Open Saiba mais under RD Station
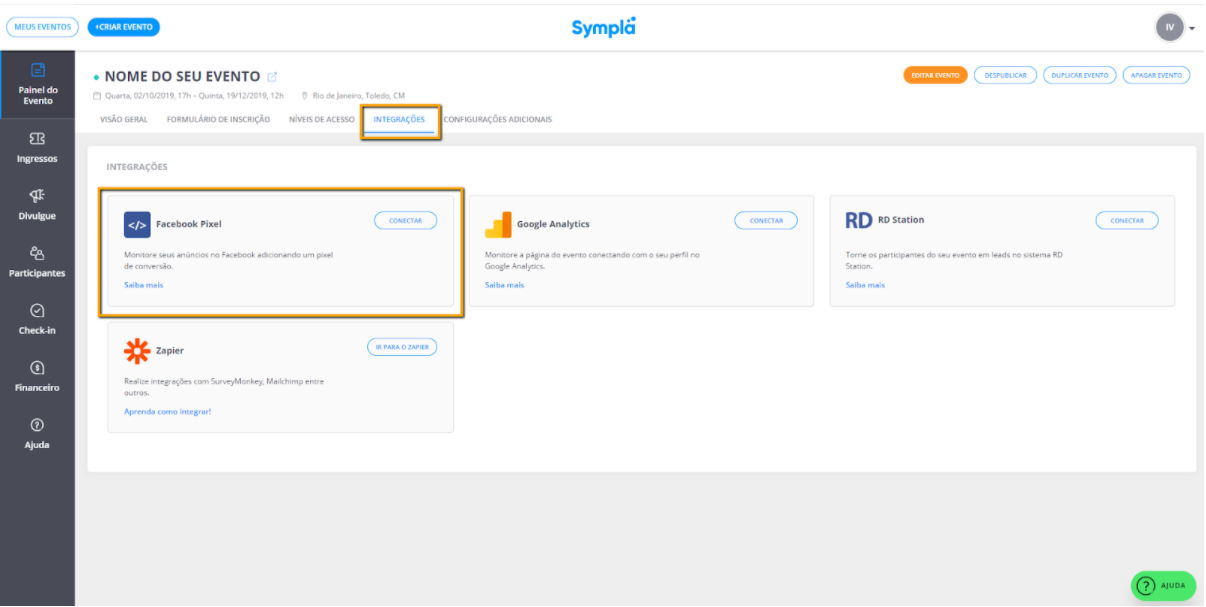 pyautogui.click(x=865, y=285)
